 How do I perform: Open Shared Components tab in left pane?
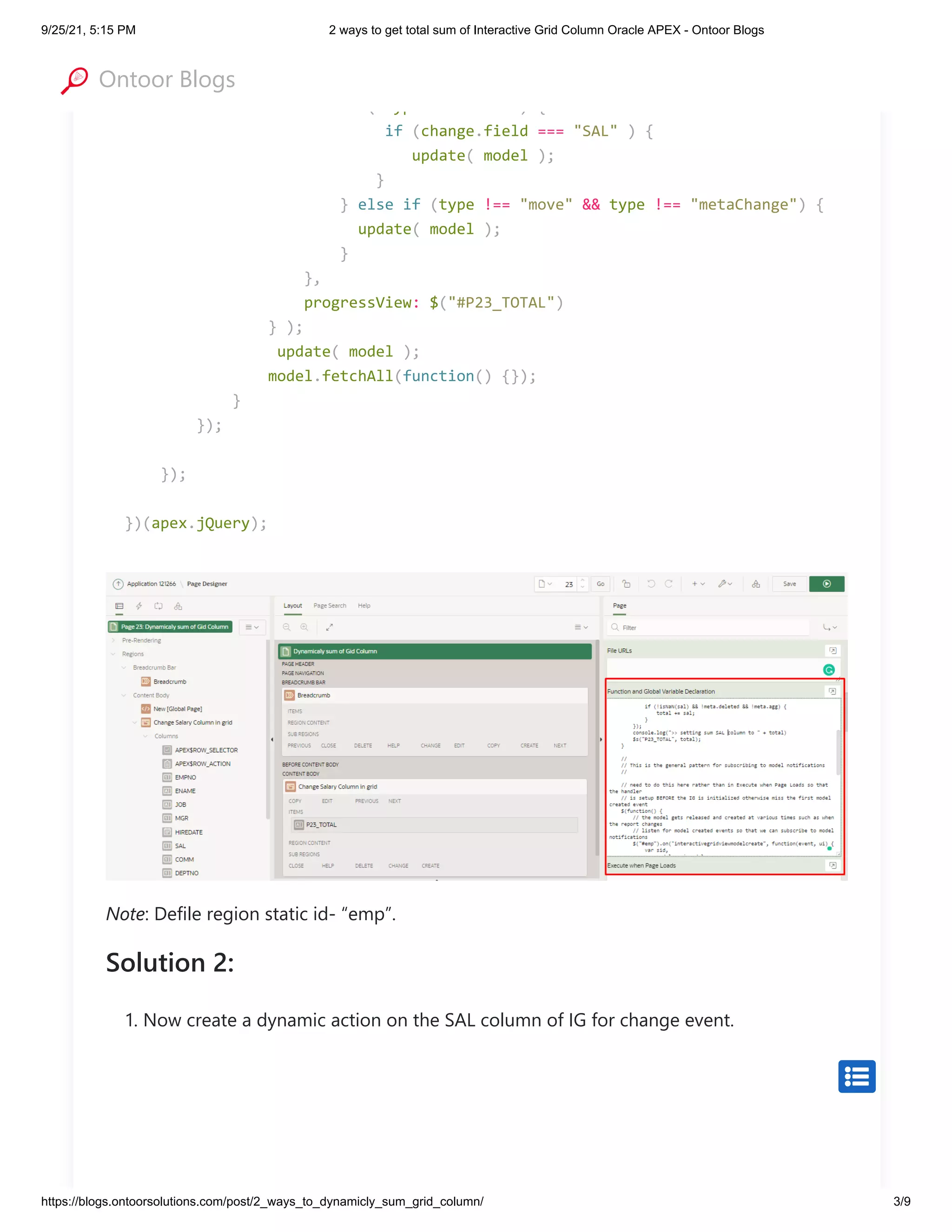click(x=178, y=606)
